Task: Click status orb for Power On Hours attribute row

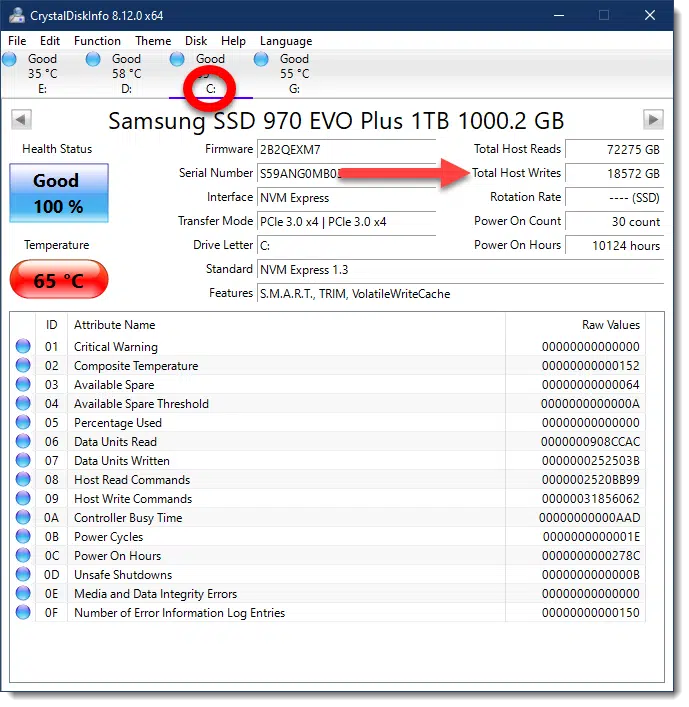Action: (23, 555)
